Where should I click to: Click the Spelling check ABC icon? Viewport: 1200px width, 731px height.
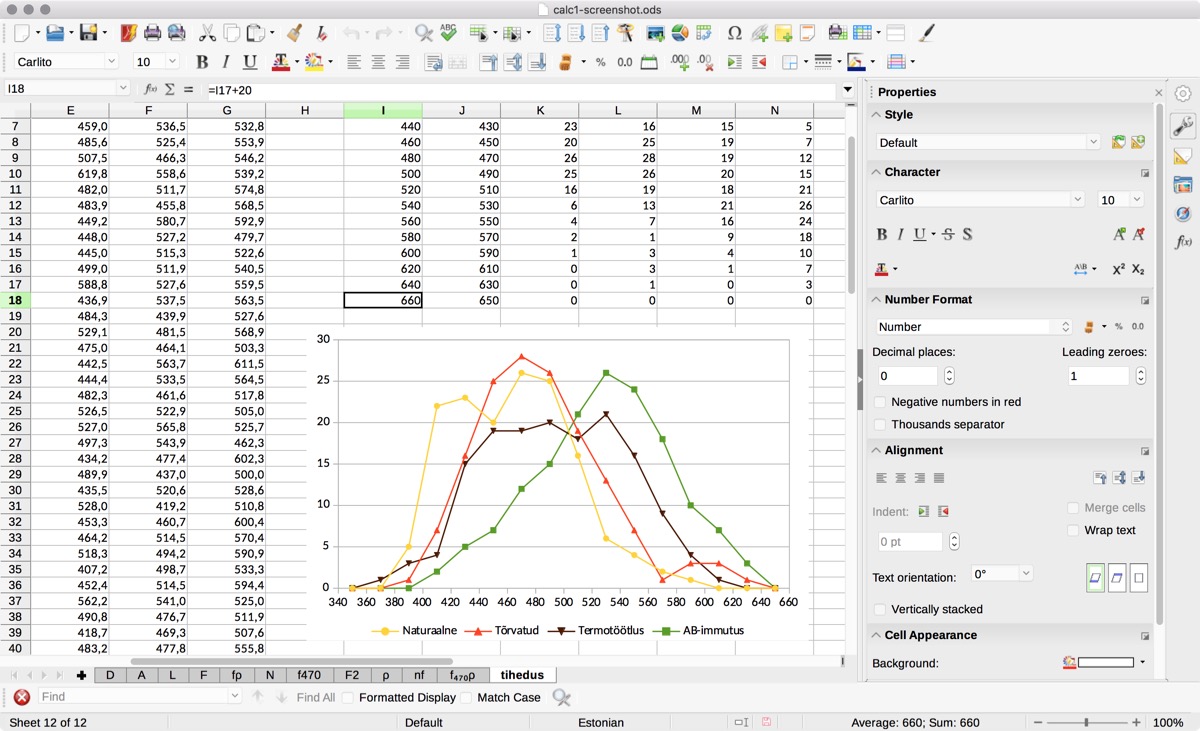[x=448, y=33]
